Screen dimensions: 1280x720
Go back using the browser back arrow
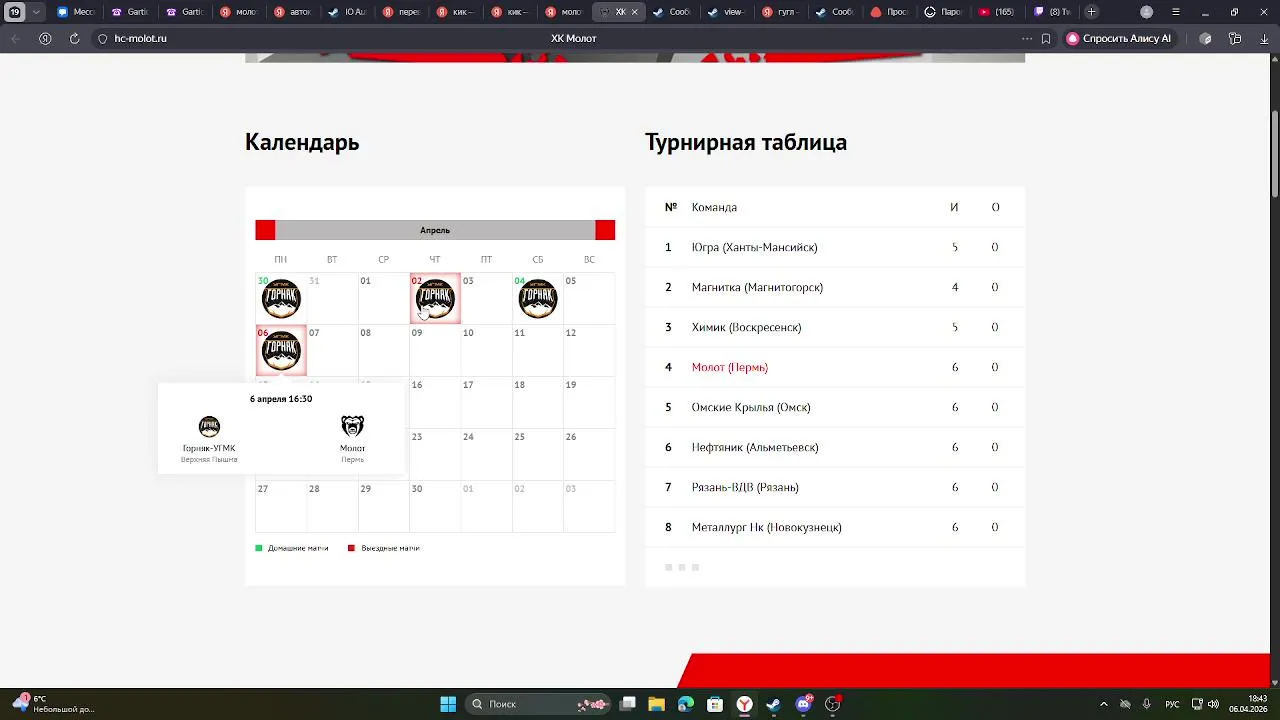pos(15,38)
